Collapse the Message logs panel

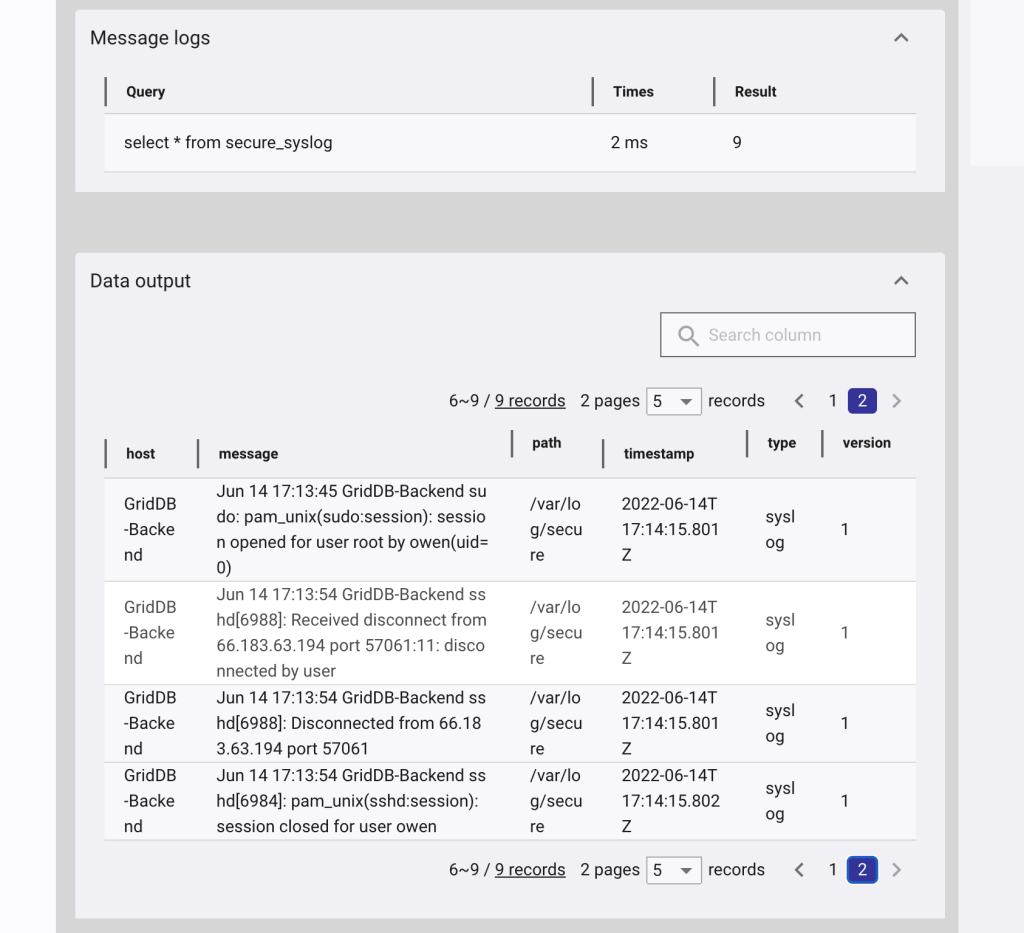click(901, 37)
